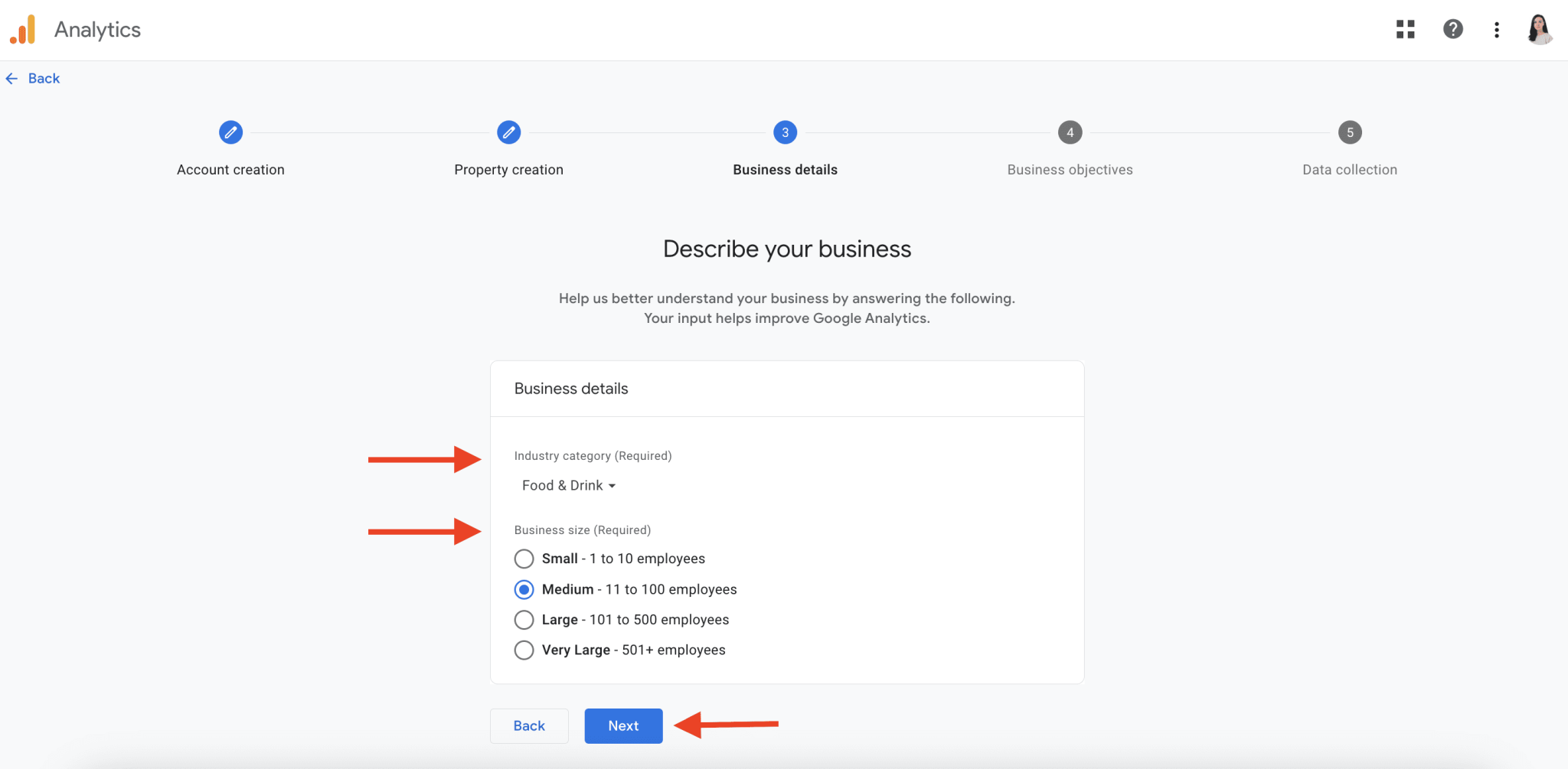Click step 5 Data collection circle
Screen dimensions: 1568x769
1350,132
